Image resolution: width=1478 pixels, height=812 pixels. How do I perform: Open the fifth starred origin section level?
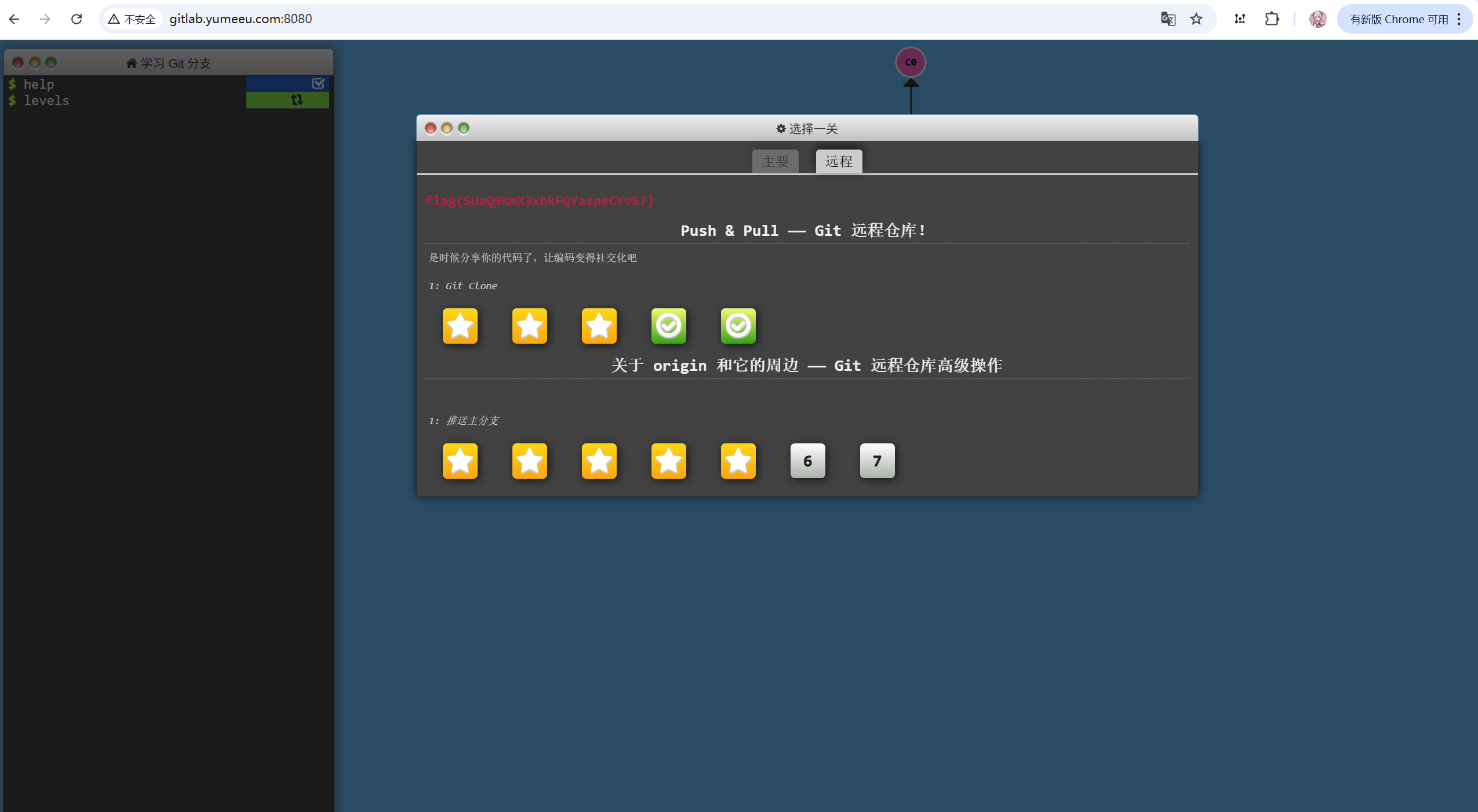pyautogui.click(x=738, y=461)
